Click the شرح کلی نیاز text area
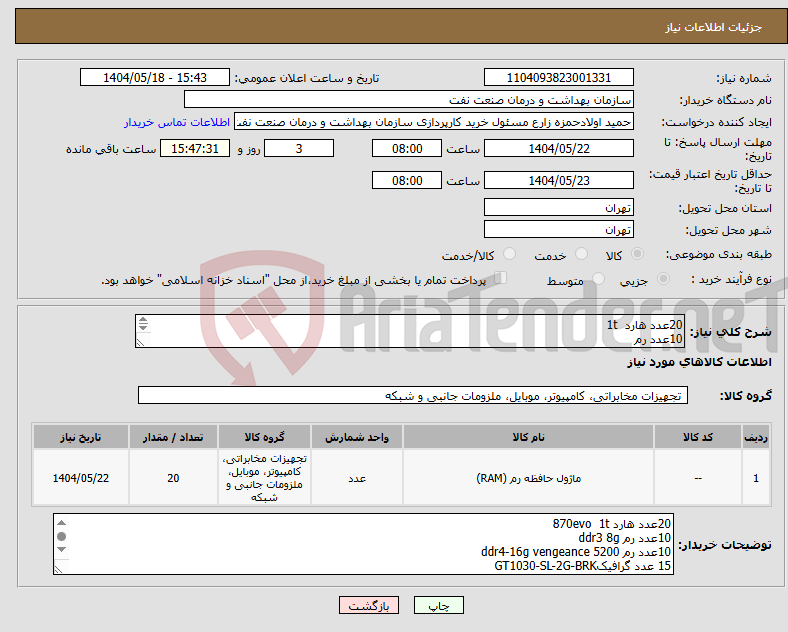The width and height of the screenshot is (788, 632). click(x=410, y=331)
